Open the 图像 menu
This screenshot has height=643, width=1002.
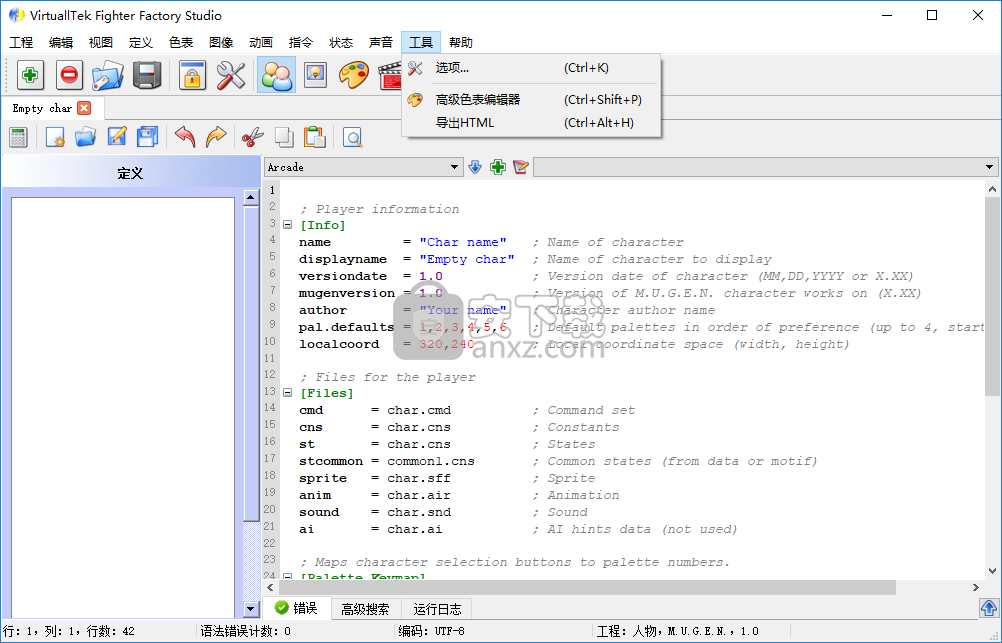pos(221,43)
